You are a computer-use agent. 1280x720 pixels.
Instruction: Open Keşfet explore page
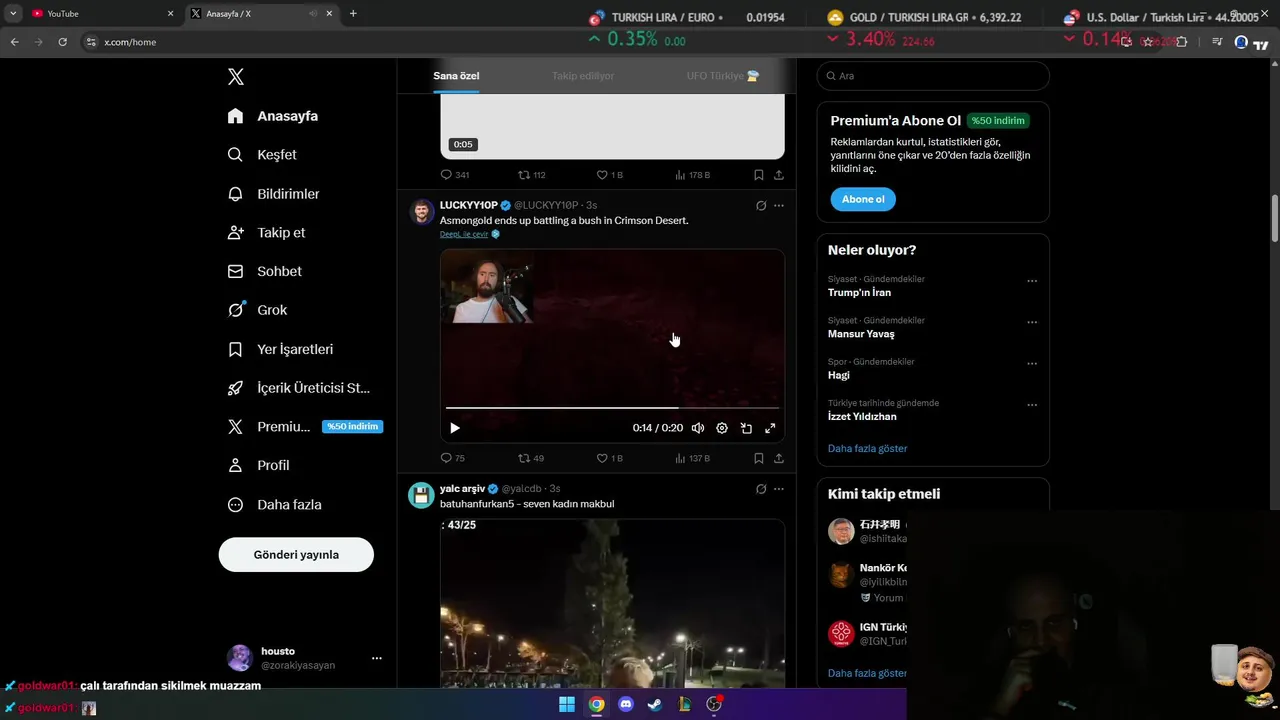click(262, 155)
